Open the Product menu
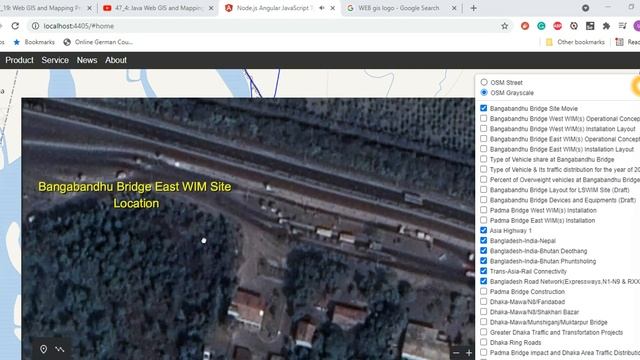Viewport: 640px width, 360px height. pyautogui.click(x=19, y=60)
